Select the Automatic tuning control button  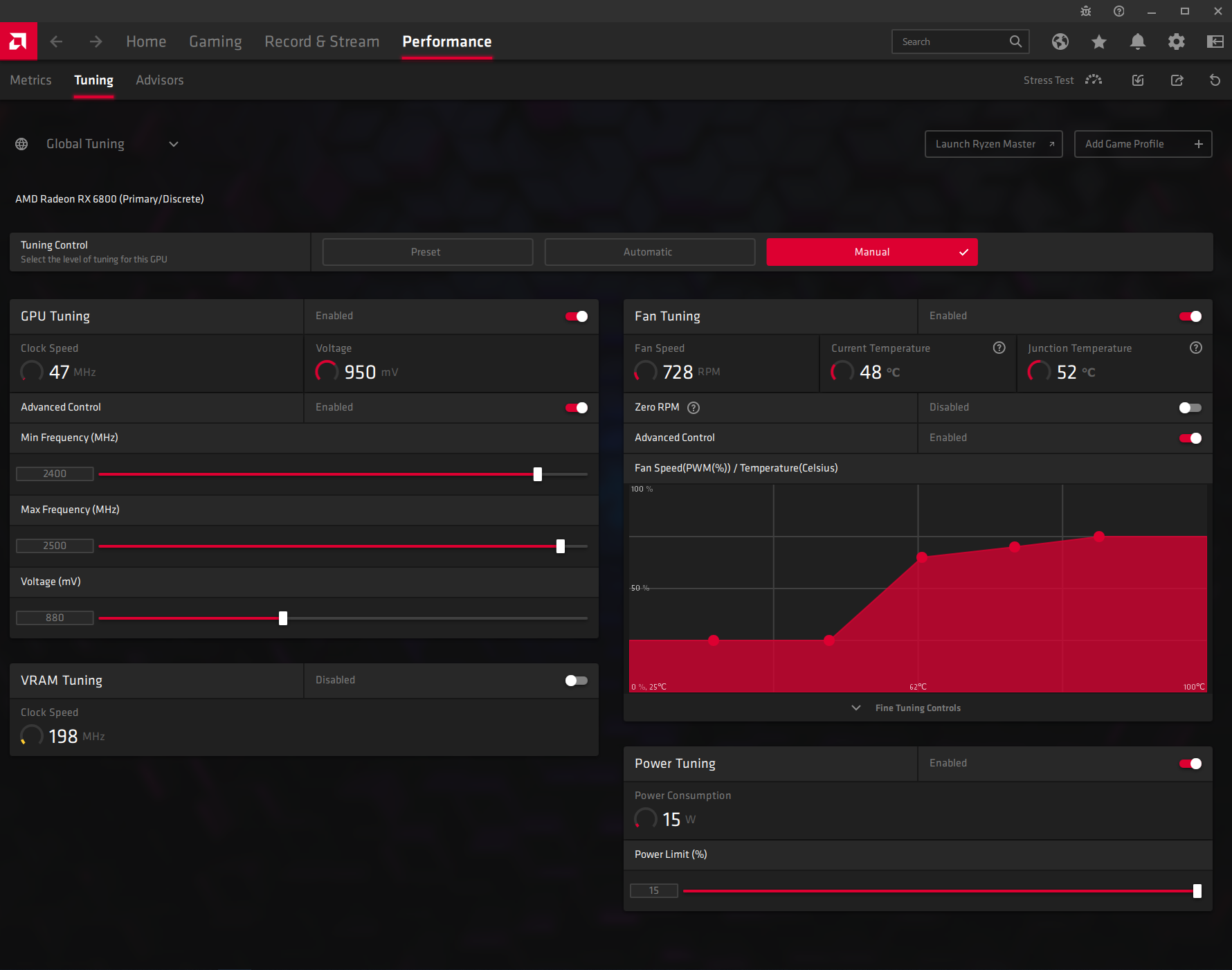(x=649, y=252)
